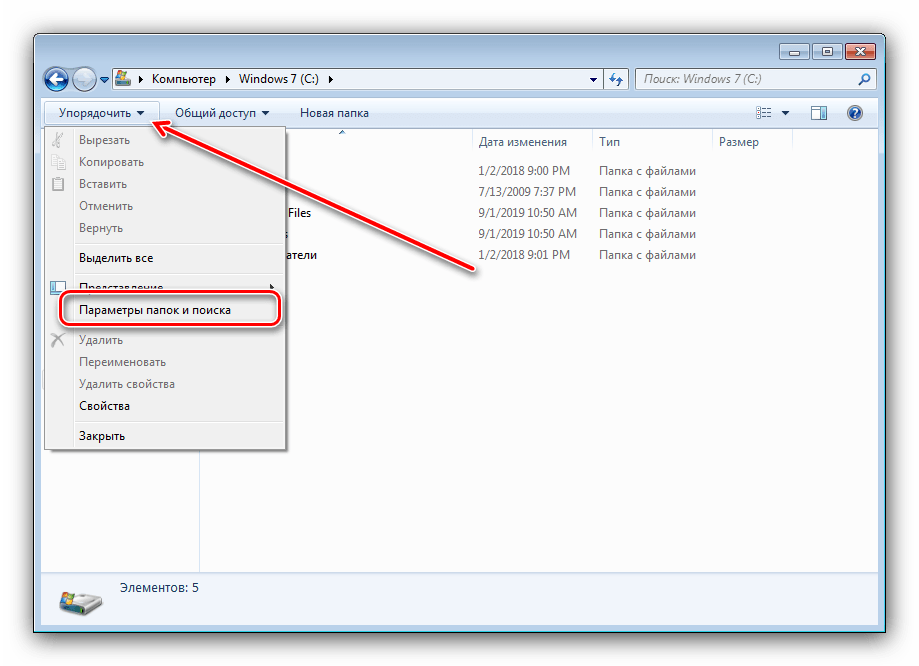Click the X icon next to Удалить

(57, 339)
